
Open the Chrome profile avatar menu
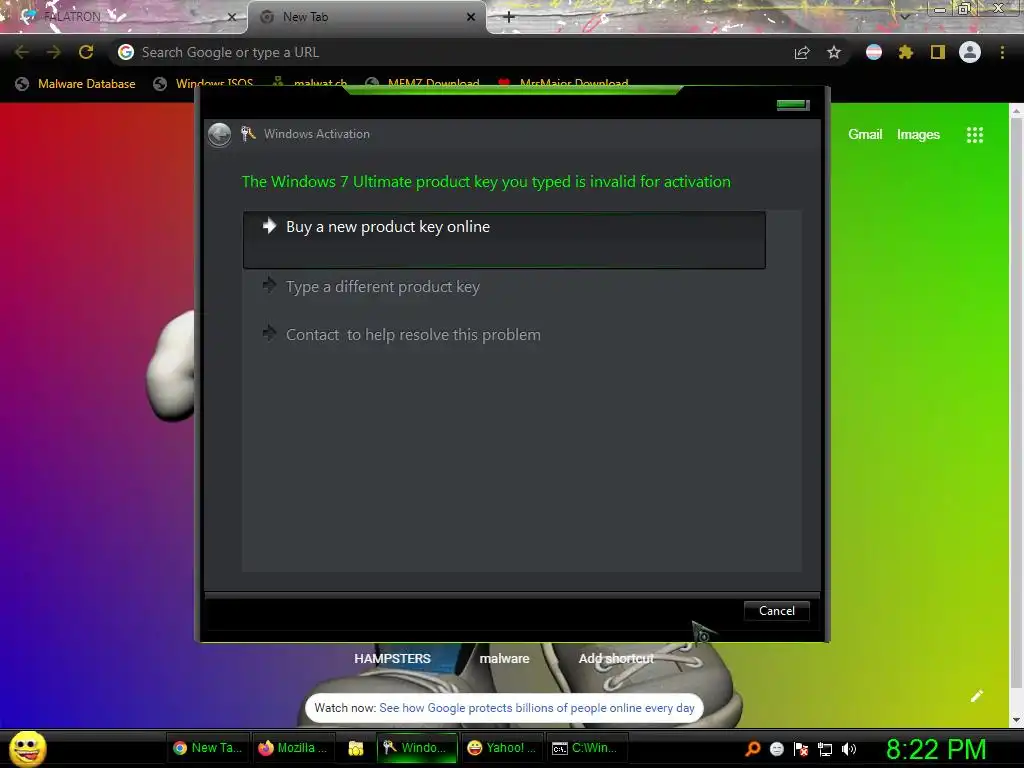point(970,52)
